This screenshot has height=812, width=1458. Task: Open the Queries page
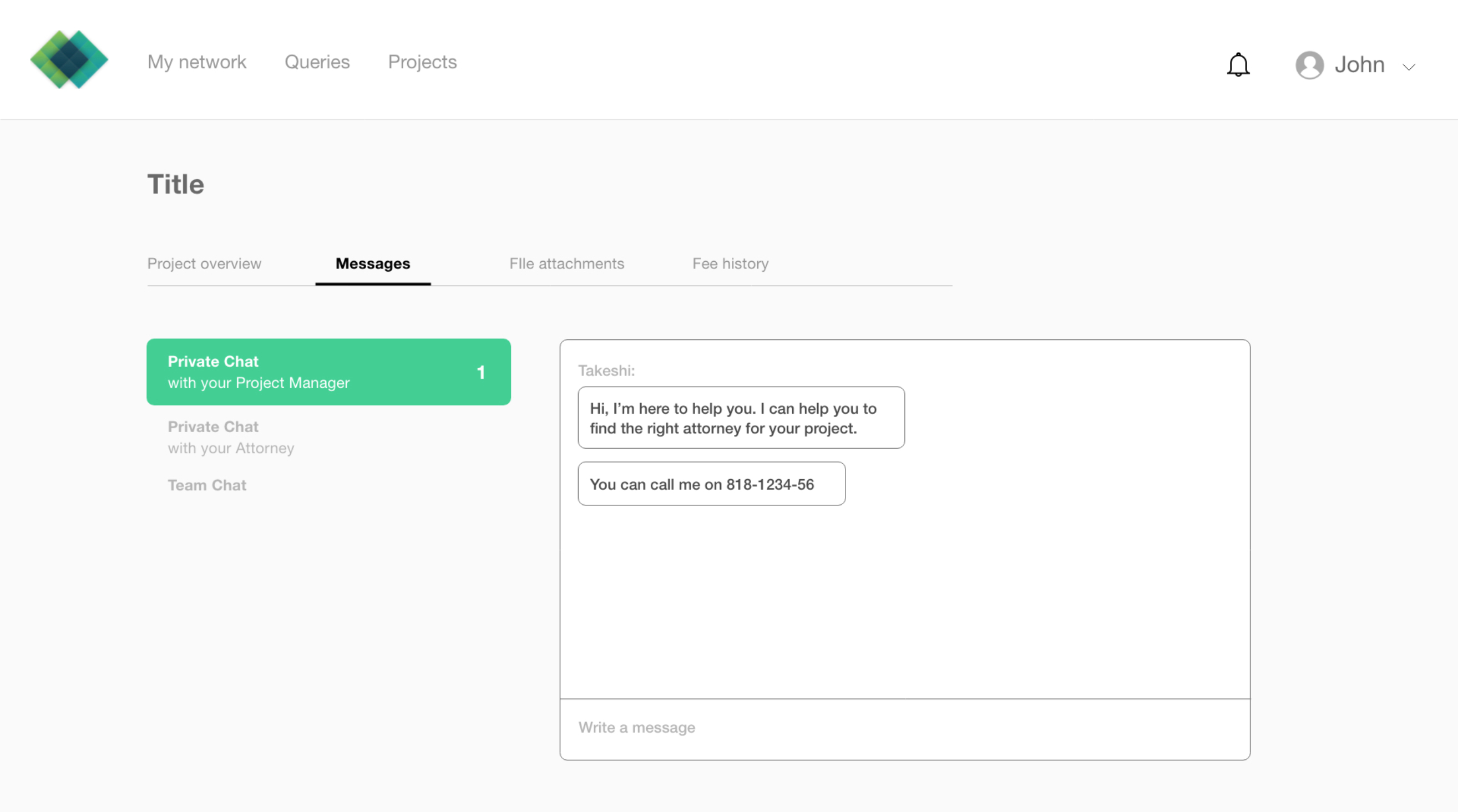coord(317,62)
